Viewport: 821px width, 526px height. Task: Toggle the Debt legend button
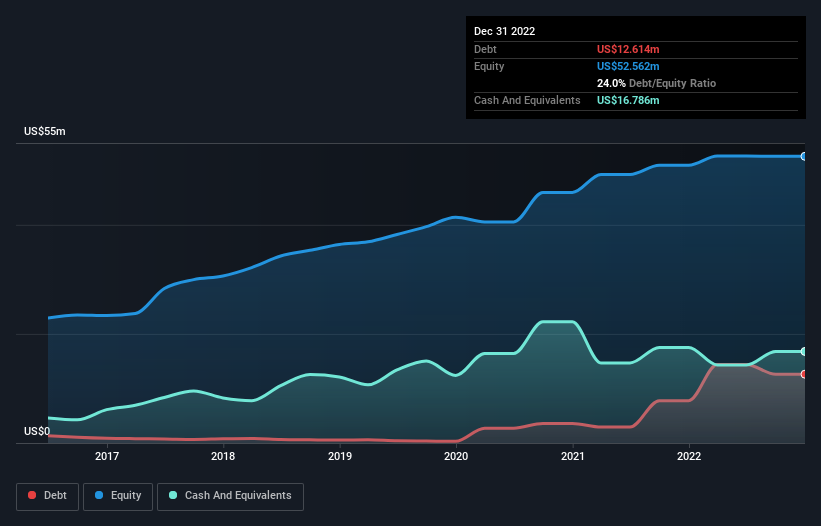tap(48, 496)
